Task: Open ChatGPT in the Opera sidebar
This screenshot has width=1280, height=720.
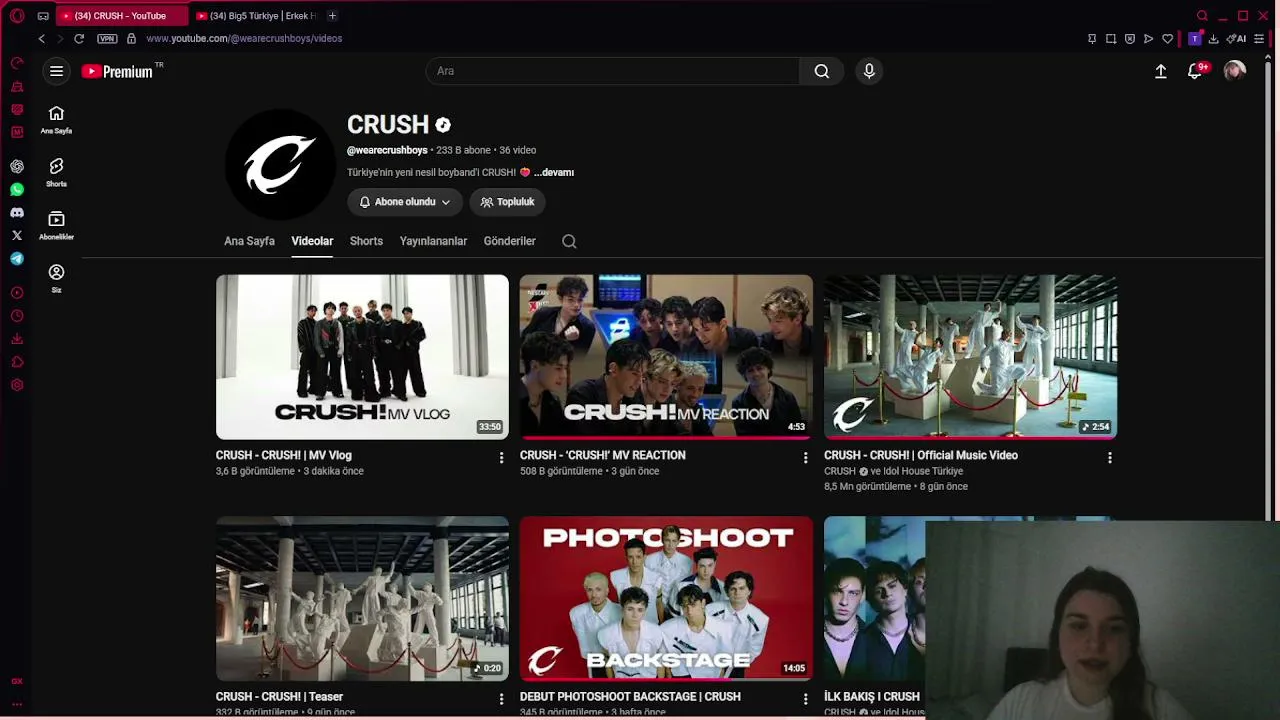Action: (17, 167)
